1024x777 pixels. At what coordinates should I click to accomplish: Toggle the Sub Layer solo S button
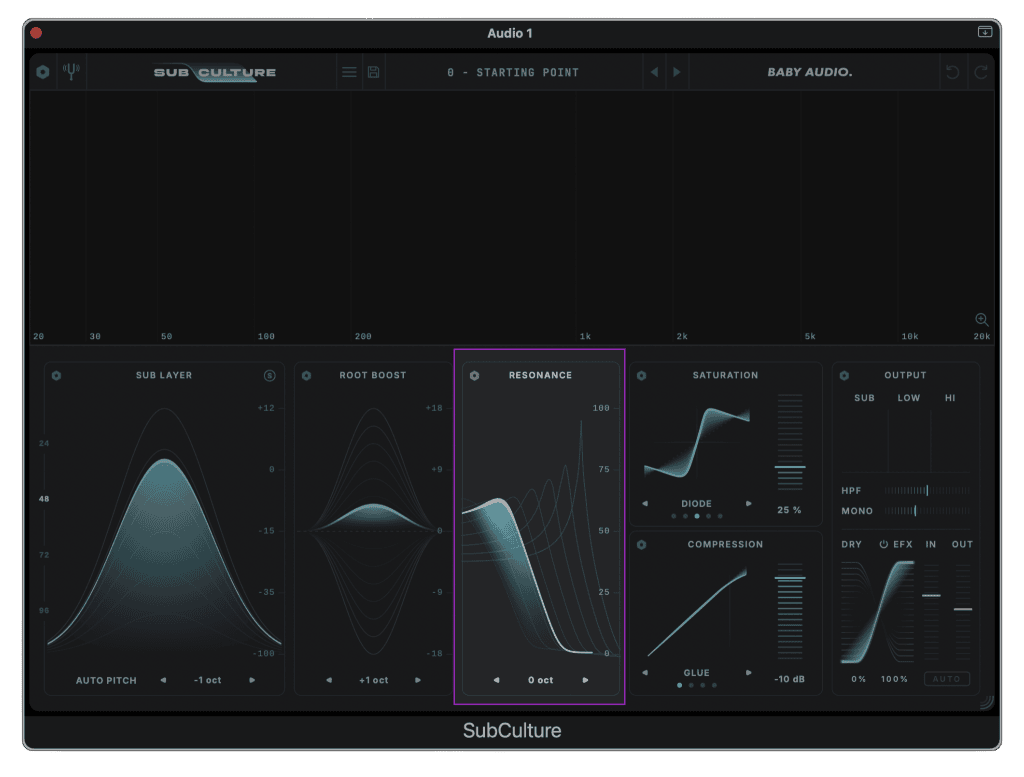269,375
